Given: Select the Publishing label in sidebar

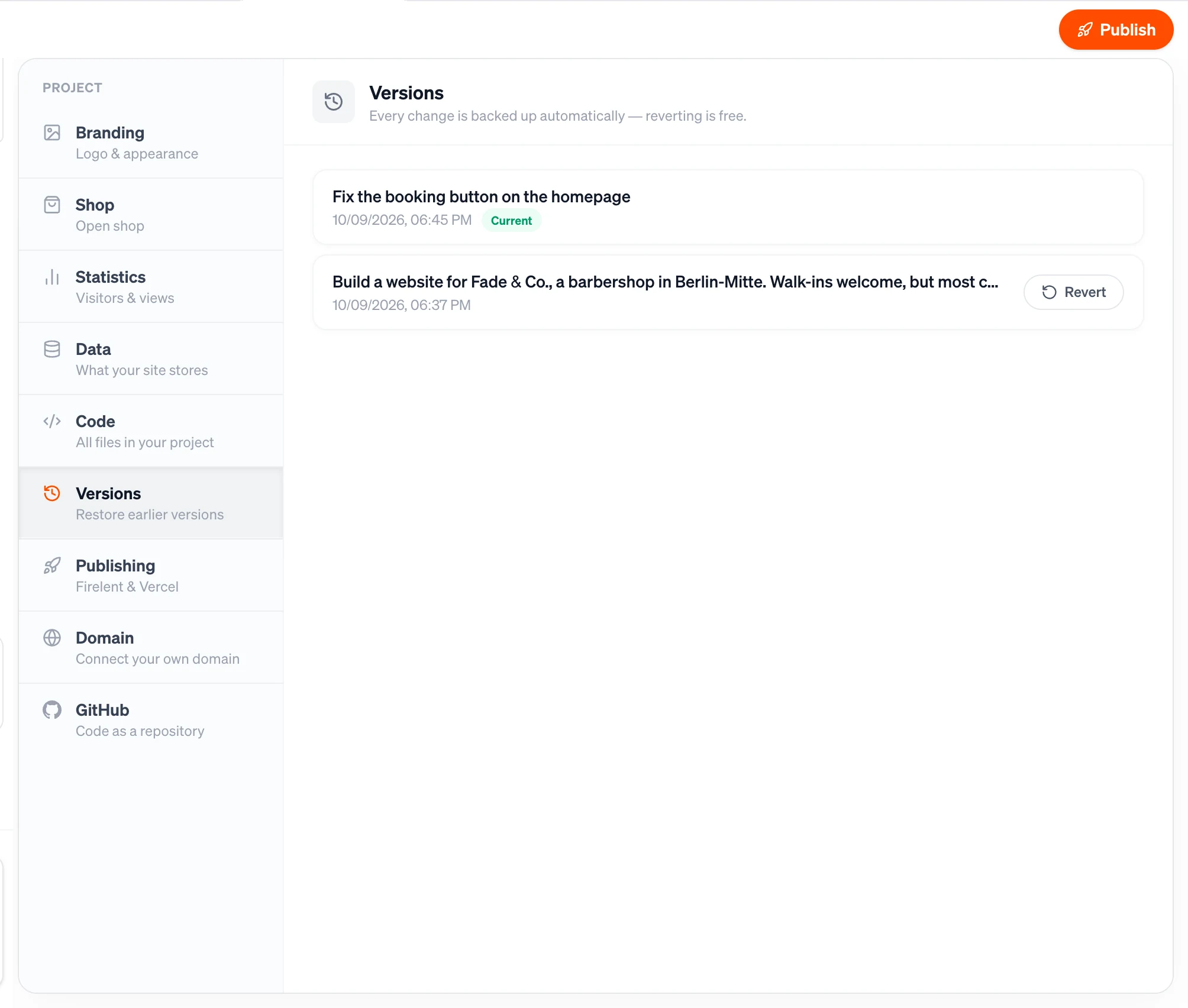Looking at the screenshot, I should 115,566.
